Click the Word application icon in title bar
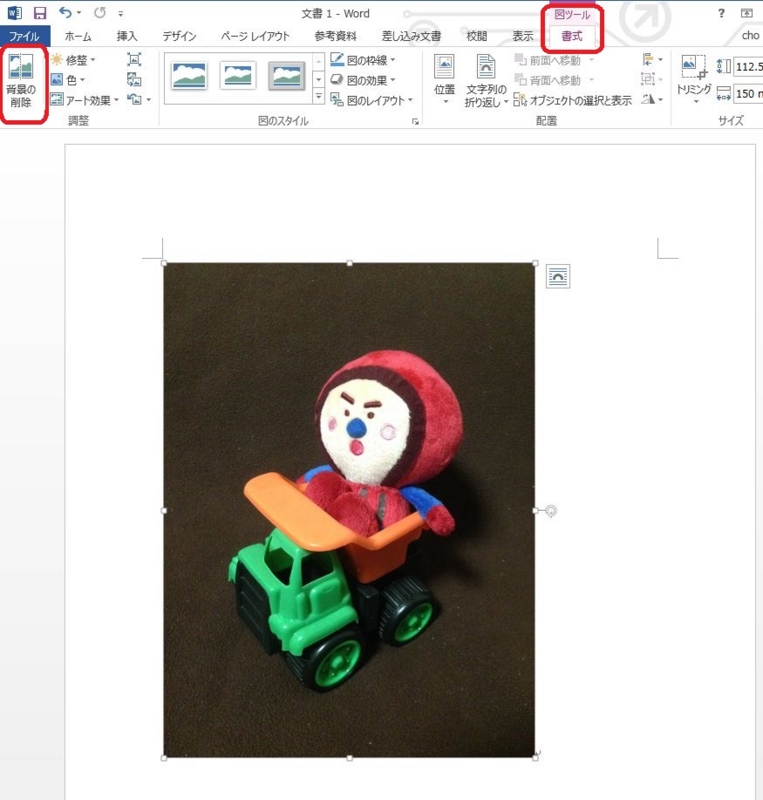 14,13
